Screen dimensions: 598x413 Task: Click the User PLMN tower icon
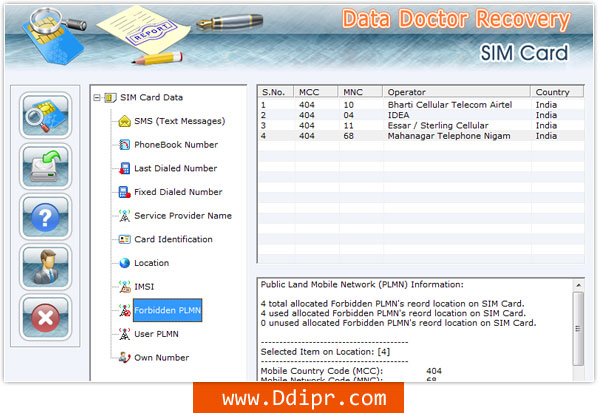click(x=124, y=334)
